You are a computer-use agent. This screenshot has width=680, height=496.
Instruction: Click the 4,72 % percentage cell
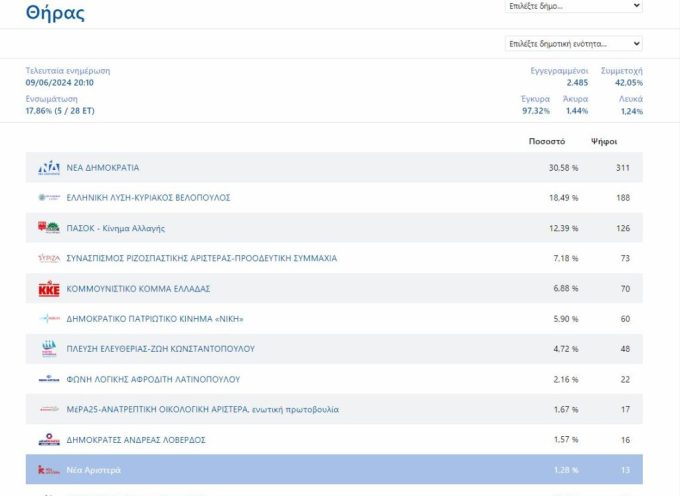click(566, 349)
